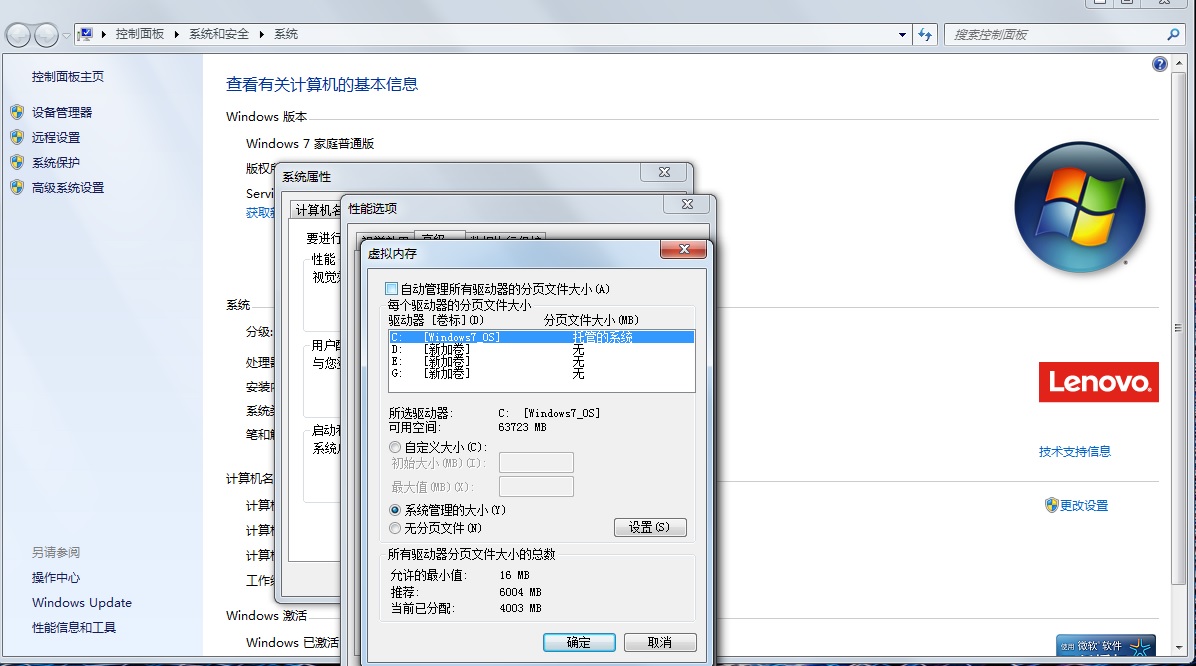
Task: Click shield icon next to 设备管理器
Action: tap(16, 112)
